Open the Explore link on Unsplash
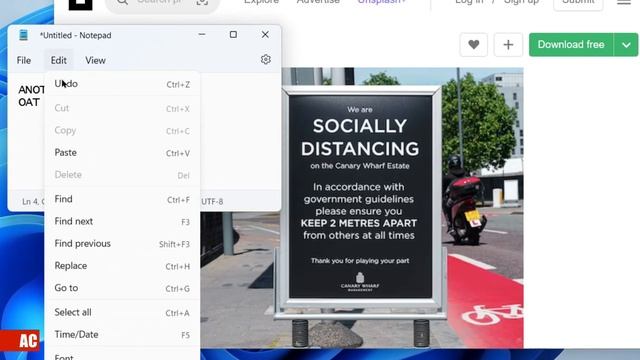The height and width of the screenshot is (360, 640). click(261, 2)
